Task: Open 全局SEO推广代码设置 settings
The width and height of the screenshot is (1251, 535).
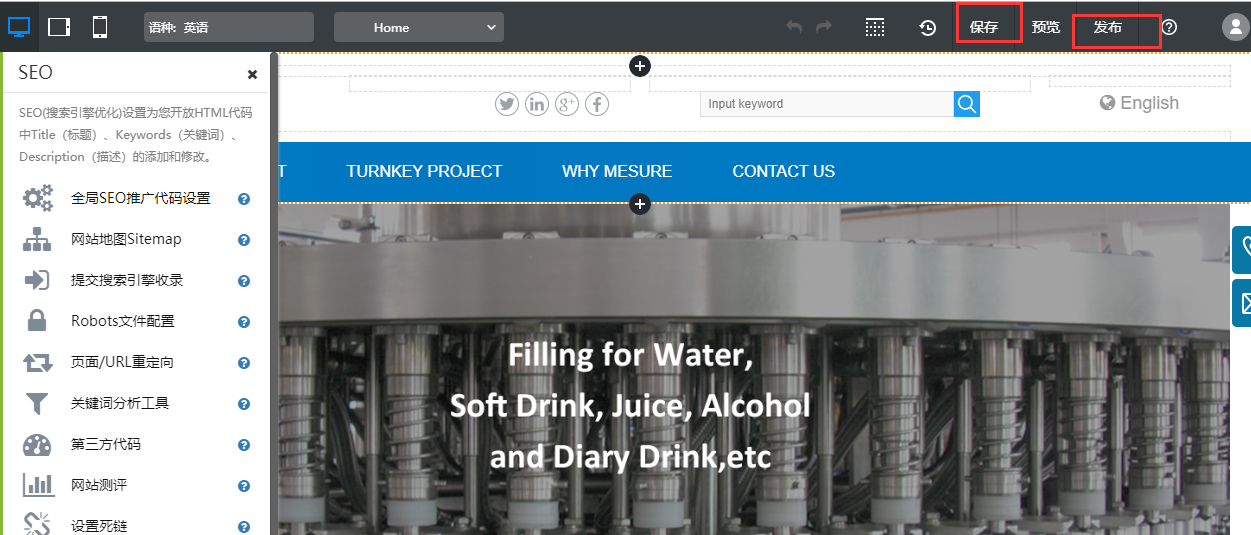Action: coord(140,198)
